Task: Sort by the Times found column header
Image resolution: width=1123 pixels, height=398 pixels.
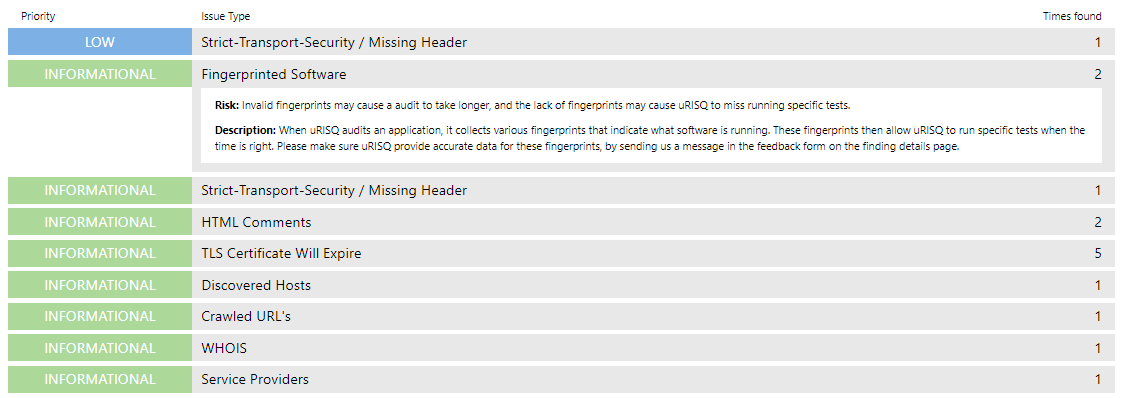Action: 1072,16
